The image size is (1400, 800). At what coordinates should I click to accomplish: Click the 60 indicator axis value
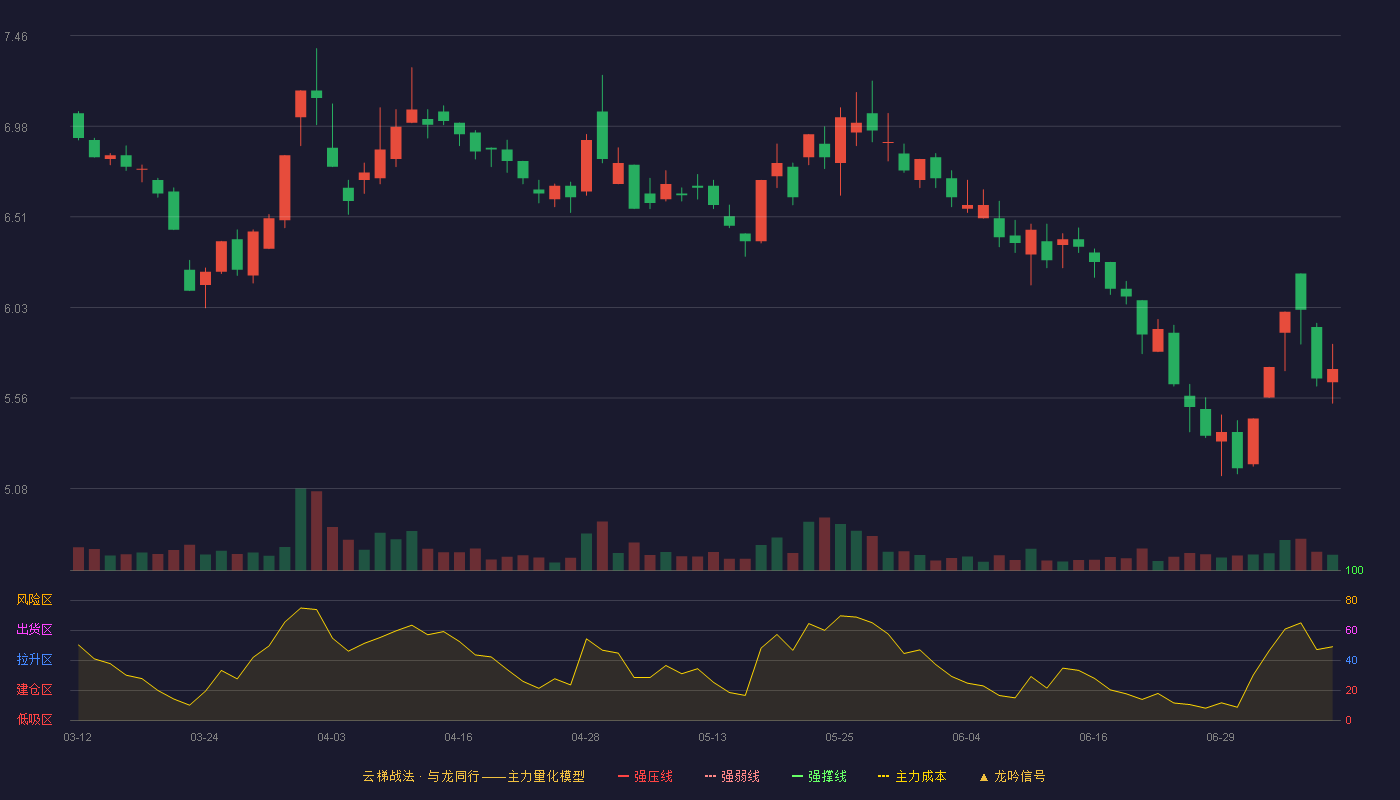(1351, 630)
